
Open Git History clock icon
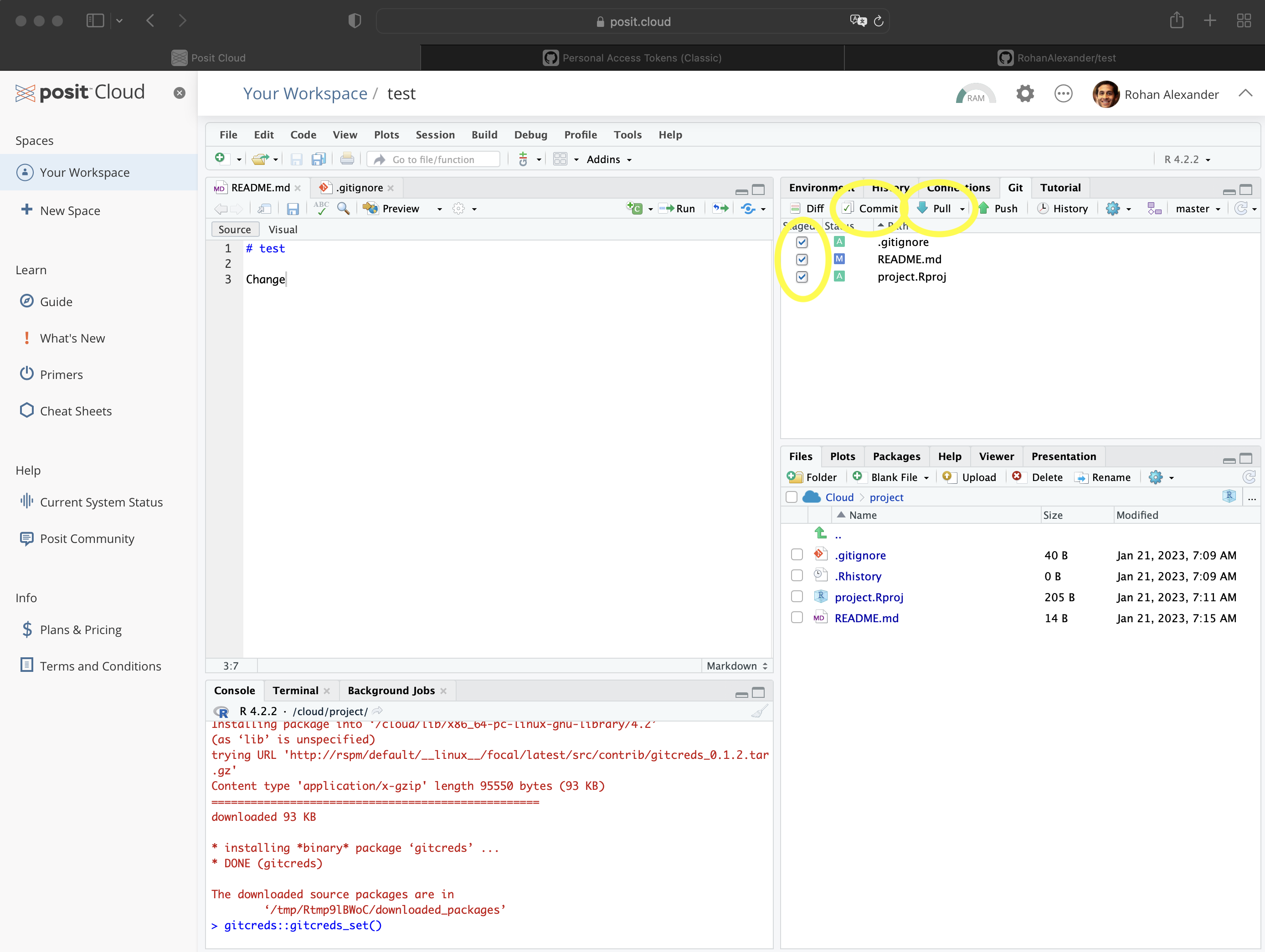tap(1043, 208)
